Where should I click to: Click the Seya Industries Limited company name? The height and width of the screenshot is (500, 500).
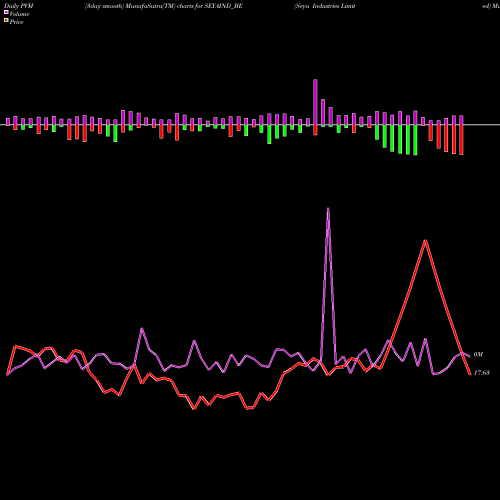coord(324,6)
